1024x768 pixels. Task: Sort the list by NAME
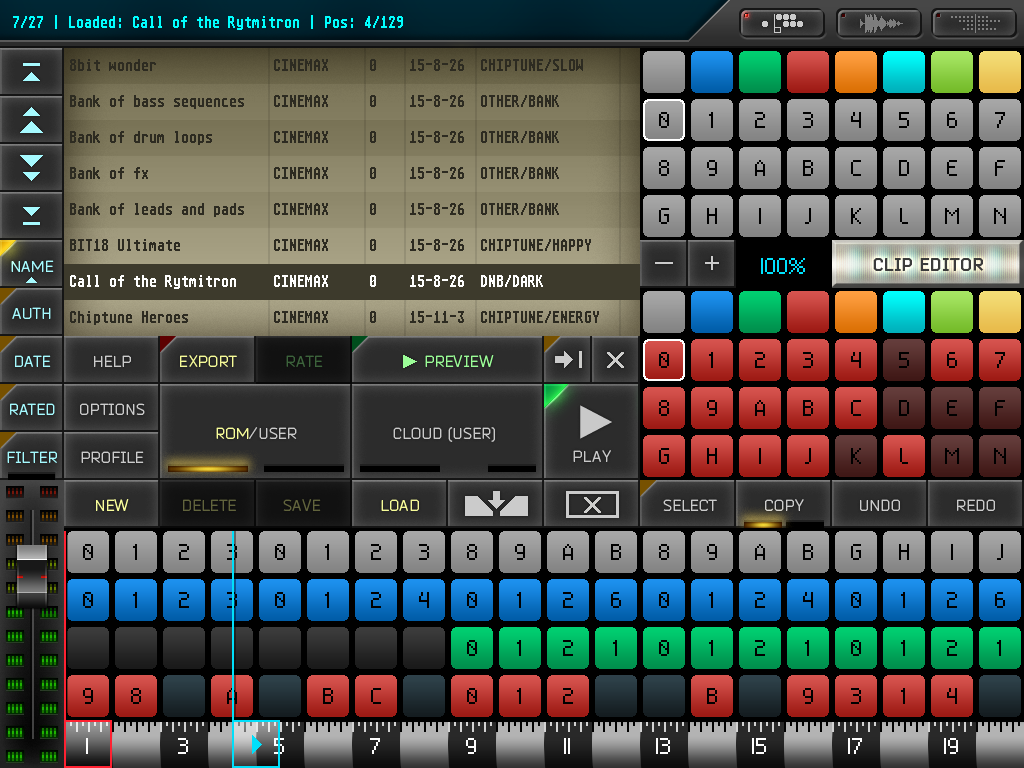tap(31, 266)
